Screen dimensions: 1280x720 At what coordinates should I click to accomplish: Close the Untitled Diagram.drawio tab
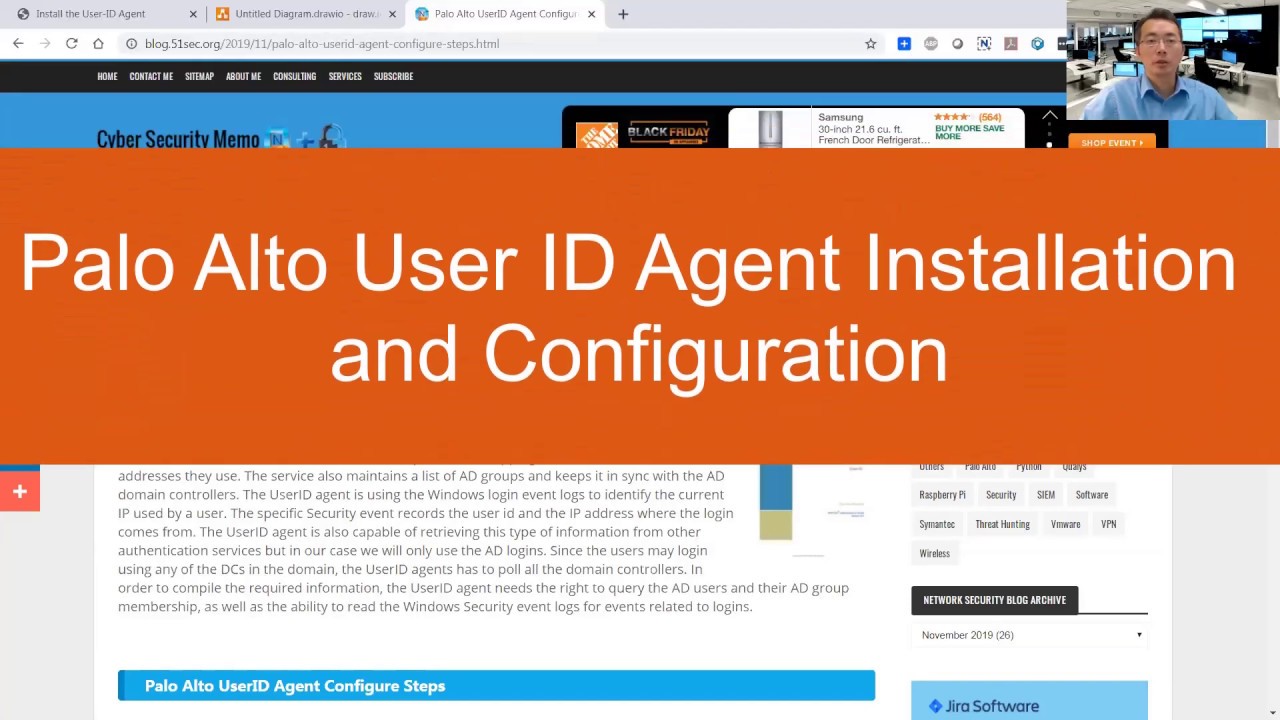click(x=392, y=14)
